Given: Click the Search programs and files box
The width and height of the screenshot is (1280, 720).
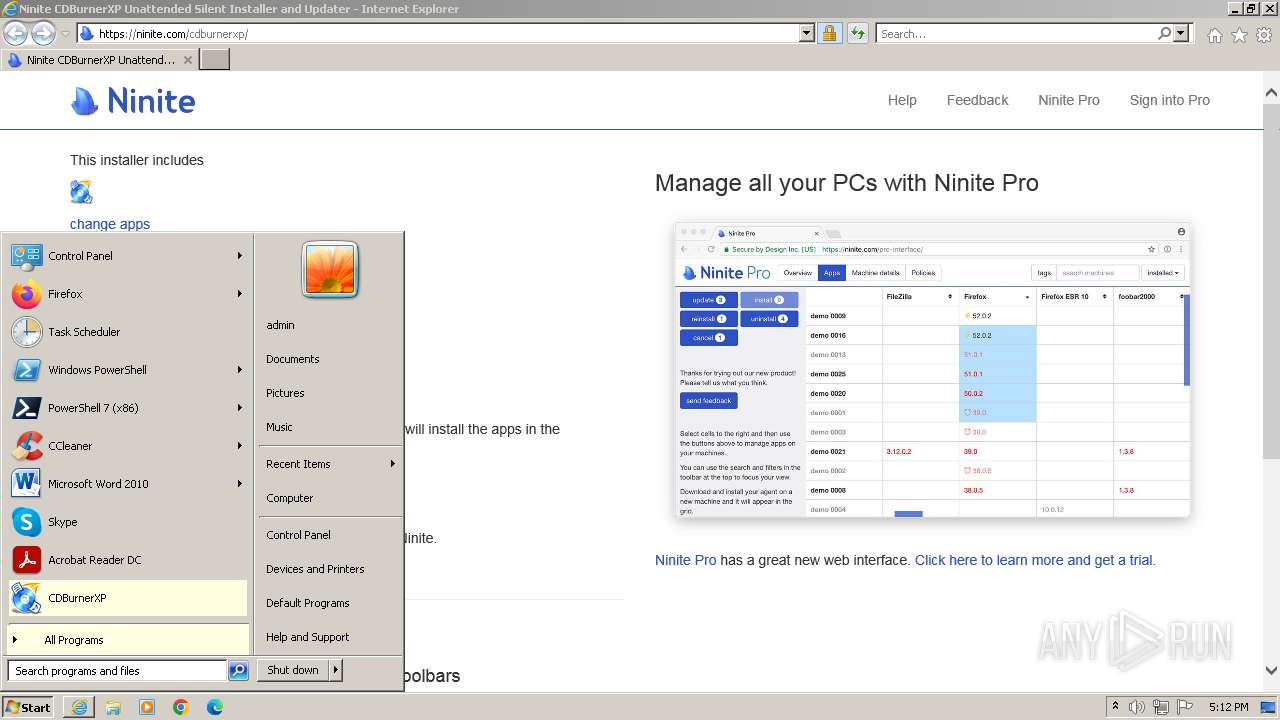Looking at the screenshot, I should [117, 671].
